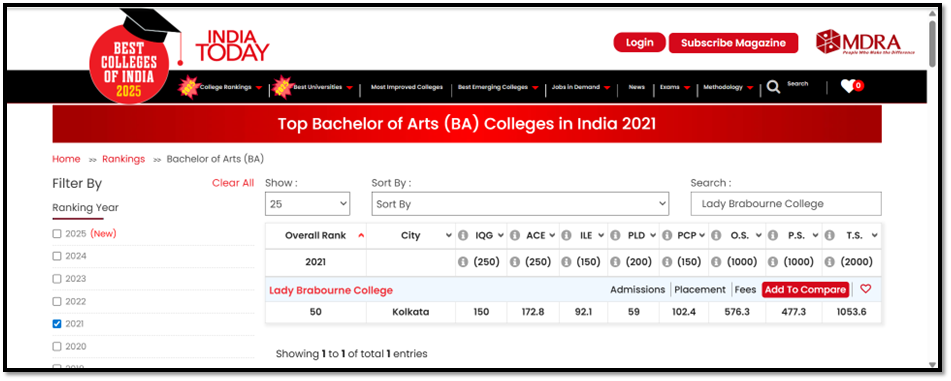Open Admissions link for Lady Brabourne College
The height and width of the screenshot is (381, 951).
[637, 290]
